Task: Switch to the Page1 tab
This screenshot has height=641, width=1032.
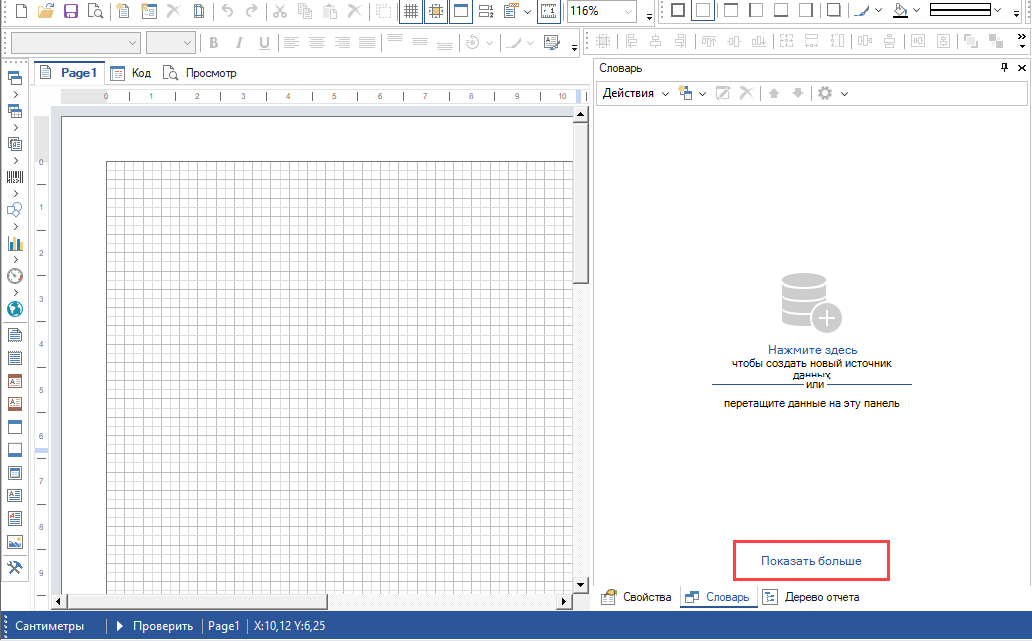Action: point(68,73)
